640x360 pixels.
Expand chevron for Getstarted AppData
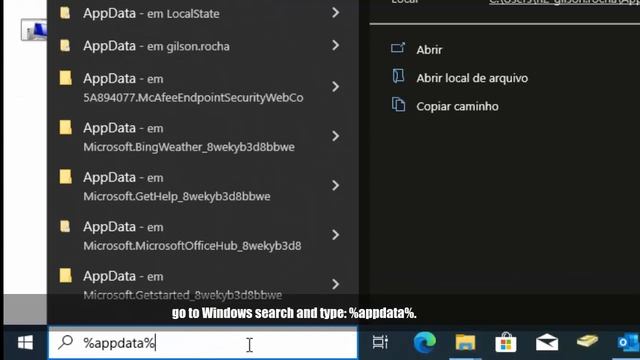point(336,284)
